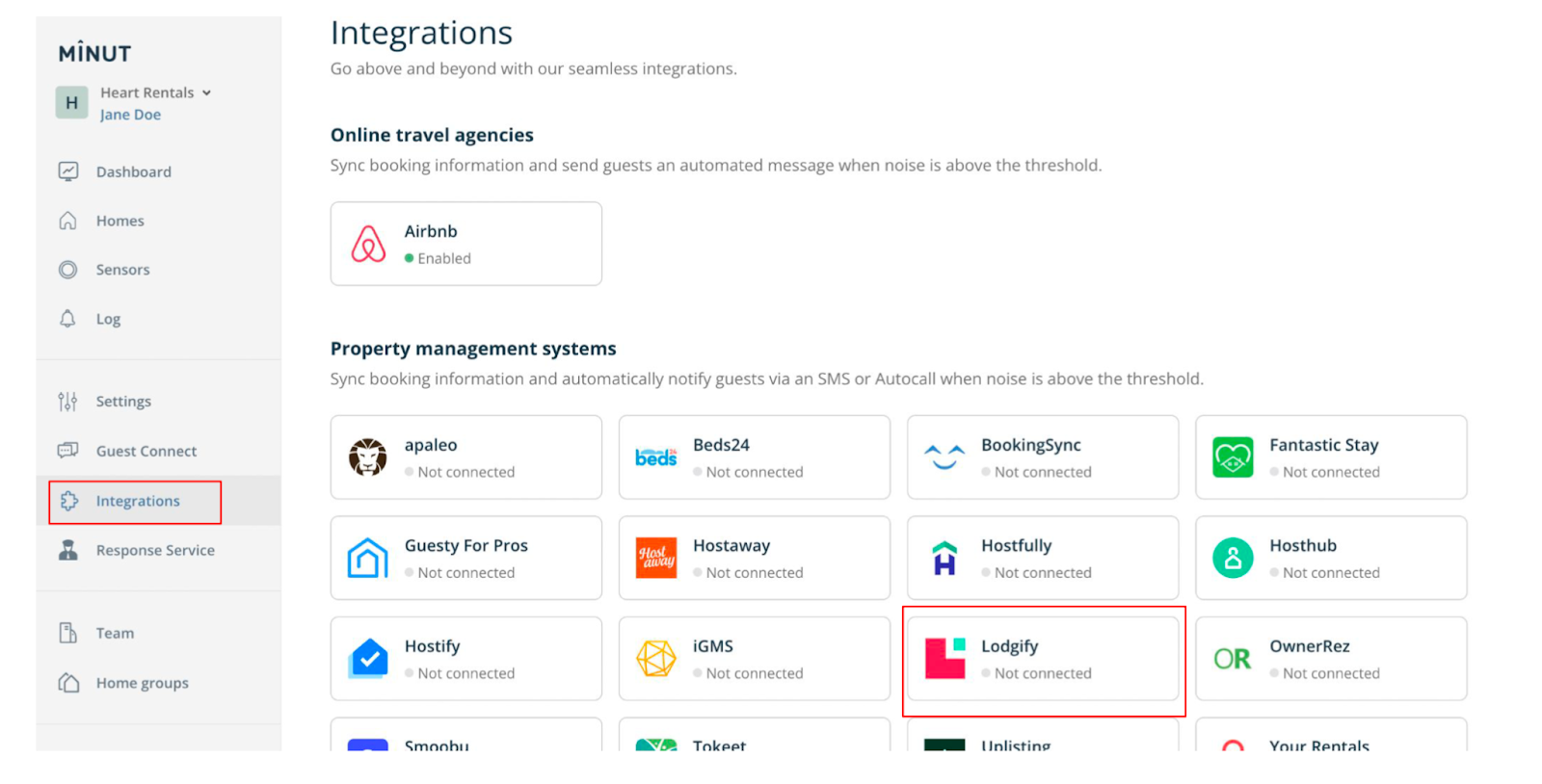
Task: Select the Beds24 integration card
Action: [x=754, y=457]
